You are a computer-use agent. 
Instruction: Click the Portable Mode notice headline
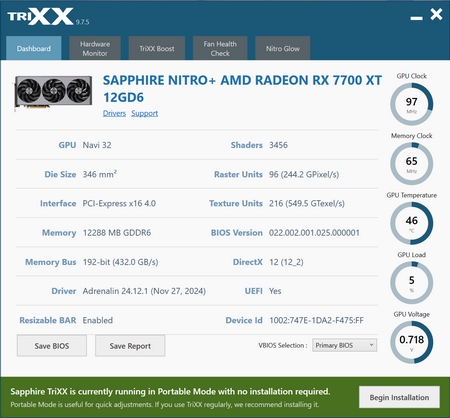point(170,391)
